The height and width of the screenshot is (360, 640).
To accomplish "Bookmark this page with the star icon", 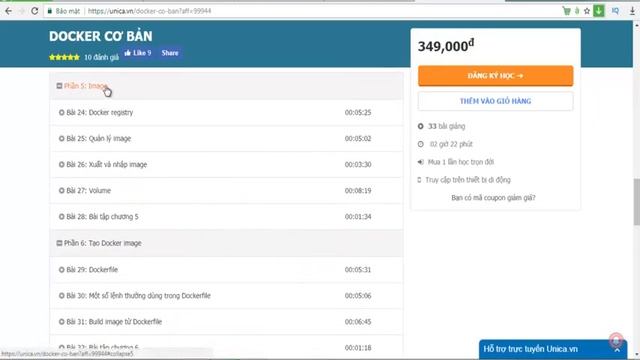I will point(587,11).
